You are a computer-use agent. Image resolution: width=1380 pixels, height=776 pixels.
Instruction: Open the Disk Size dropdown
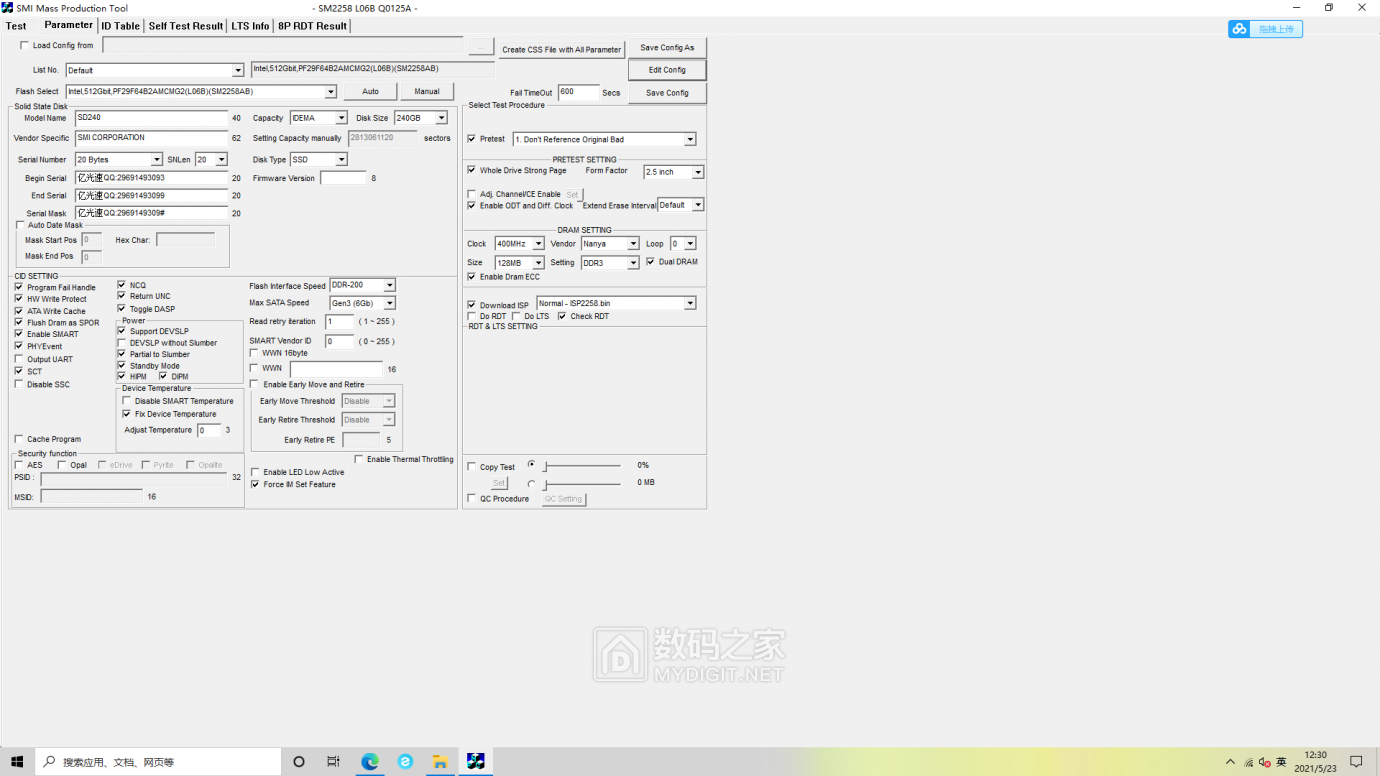pyautogui.click(x=441, y=118)
